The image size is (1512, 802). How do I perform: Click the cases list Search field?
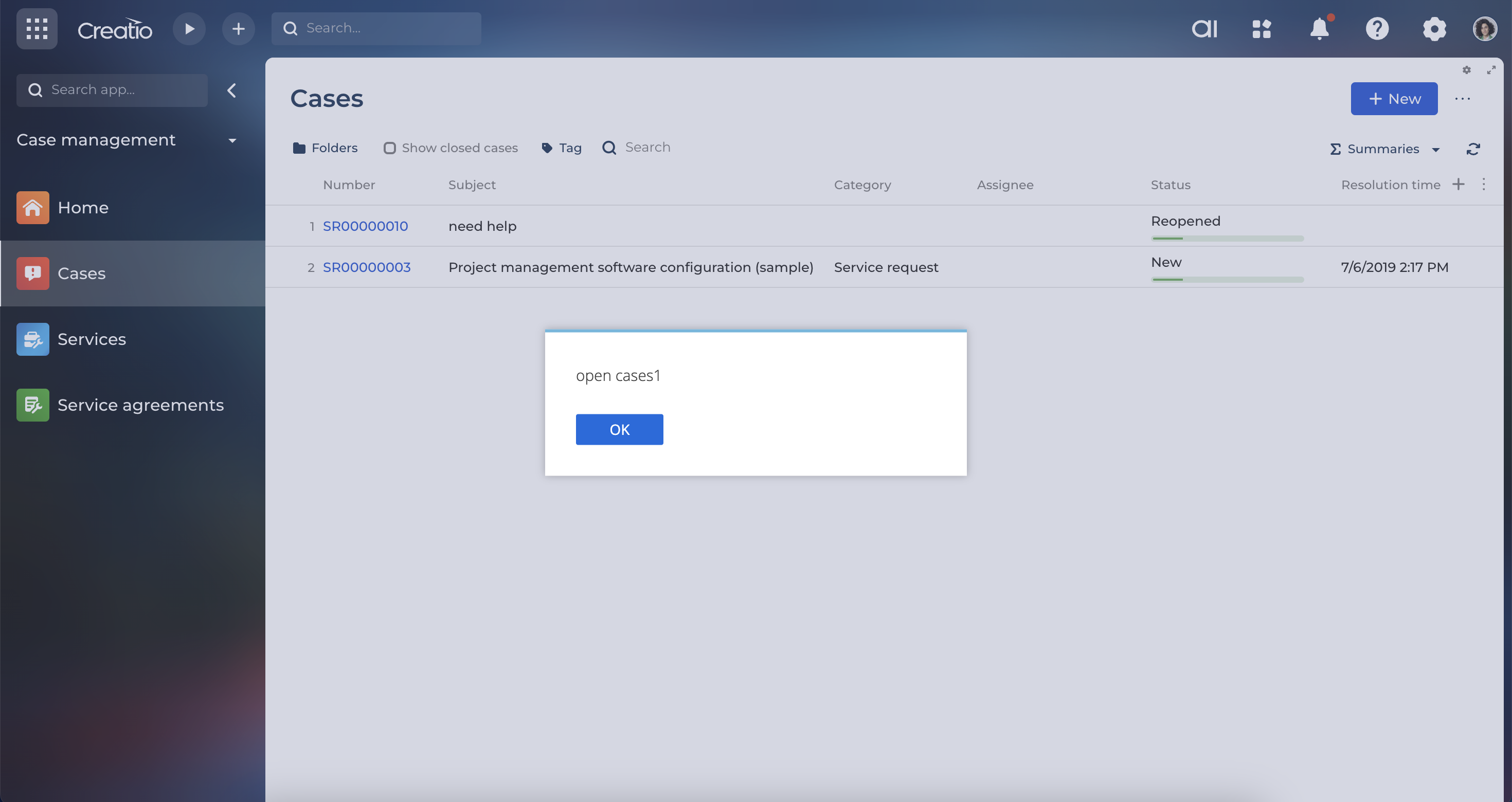tap(647, 147)
